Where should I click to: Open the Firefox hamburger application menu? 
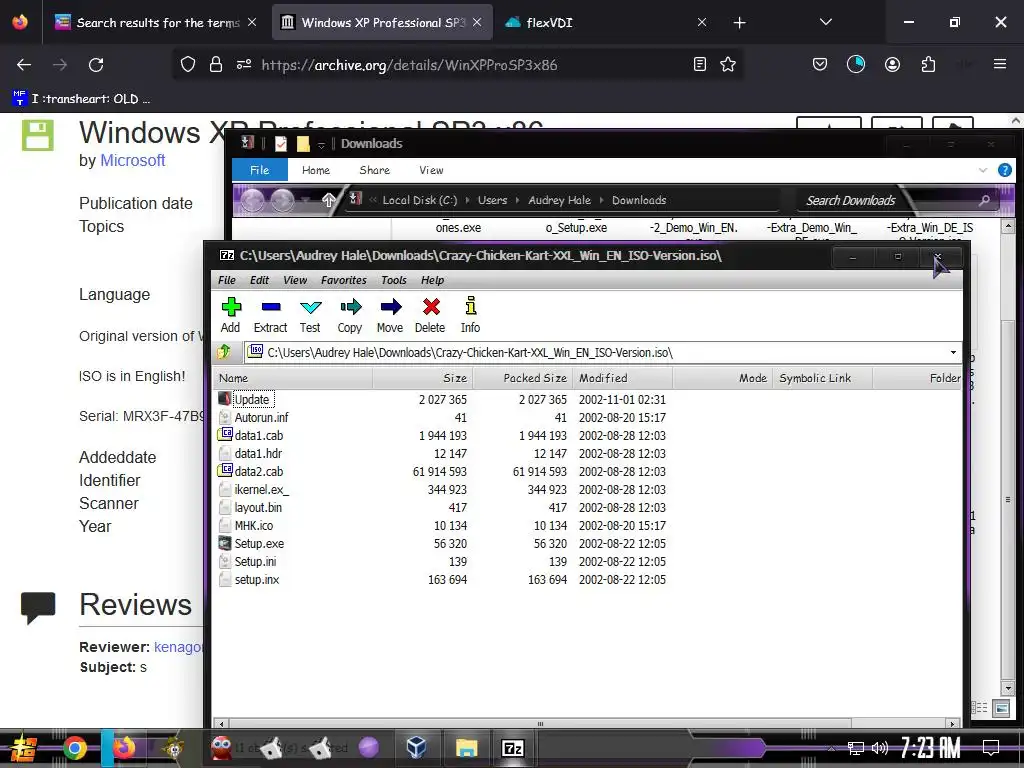click(999, 64)
